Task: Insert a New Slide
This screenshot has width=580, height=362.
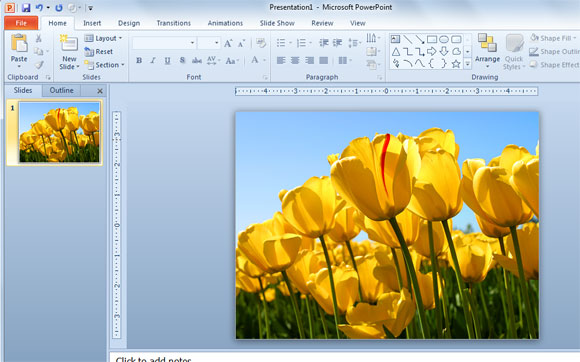Action: pos(69,52)
